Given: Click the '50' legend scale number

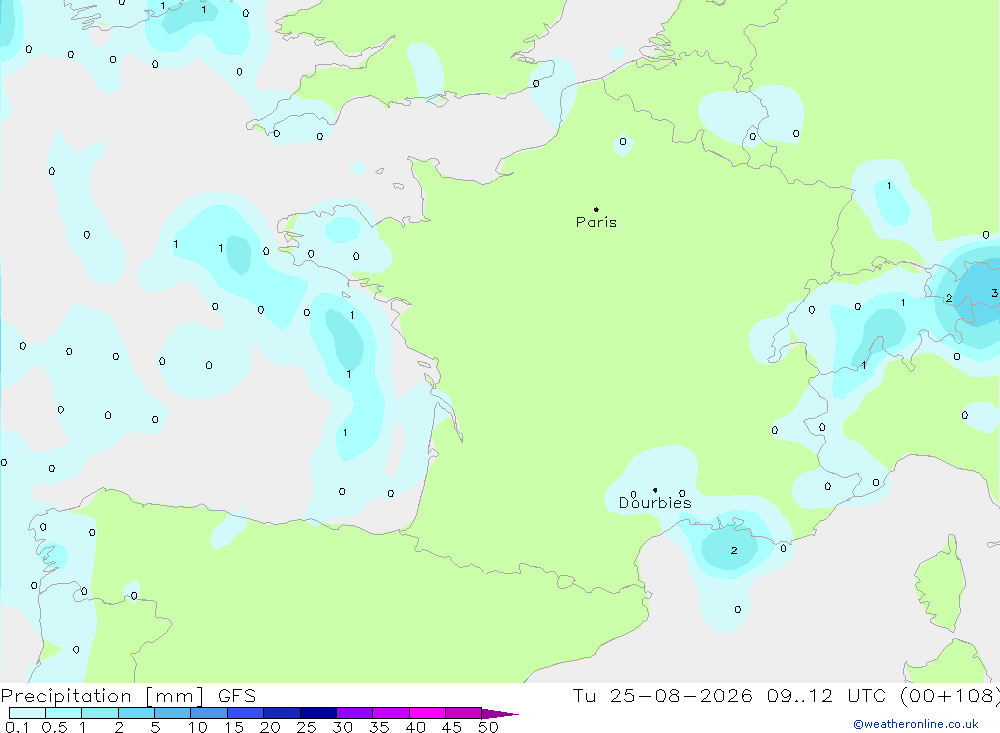Looking at the screenshot, I should tap(488, 727).
